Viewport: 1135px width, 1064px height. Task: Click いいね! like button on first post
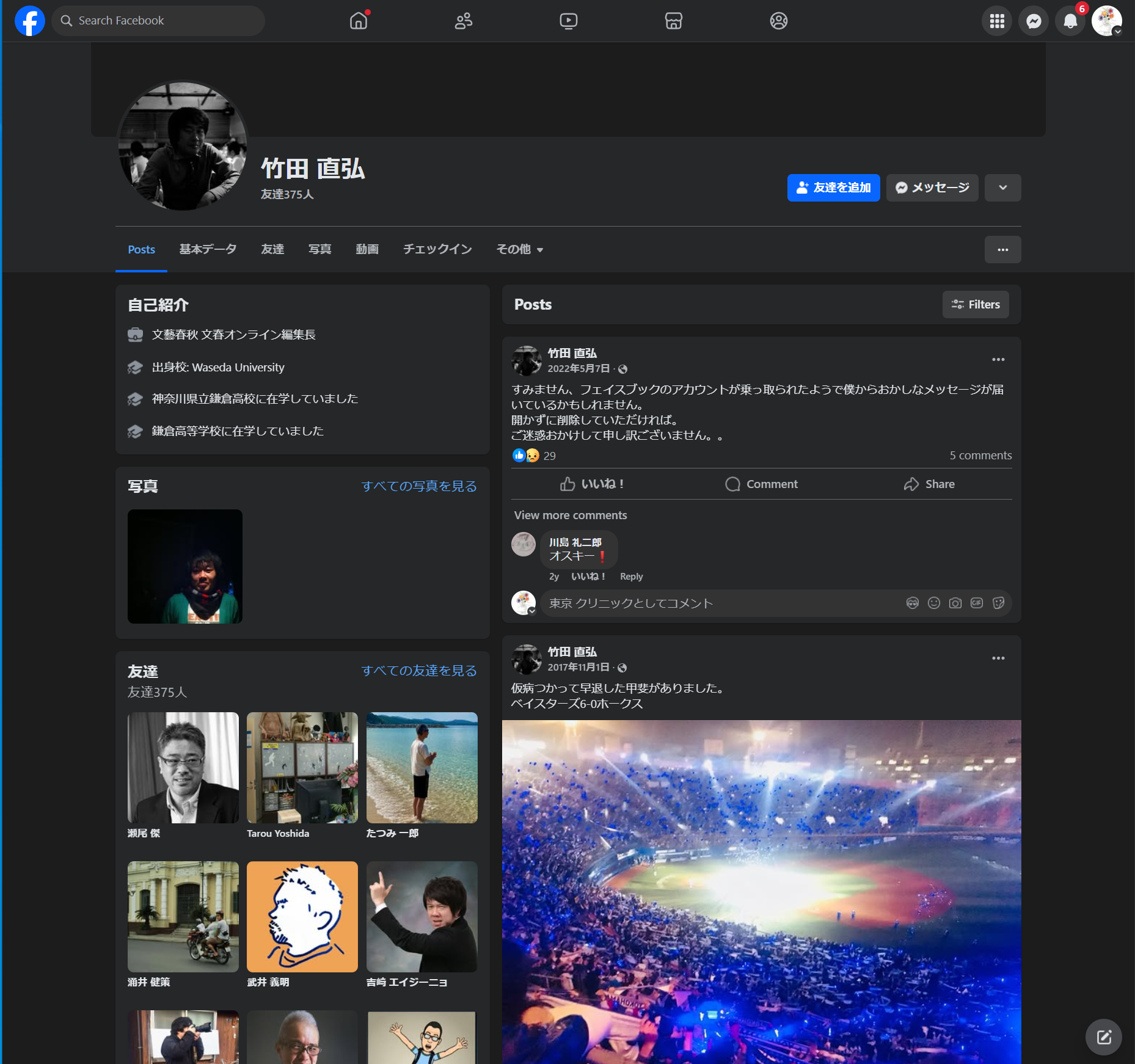[592, 484]
